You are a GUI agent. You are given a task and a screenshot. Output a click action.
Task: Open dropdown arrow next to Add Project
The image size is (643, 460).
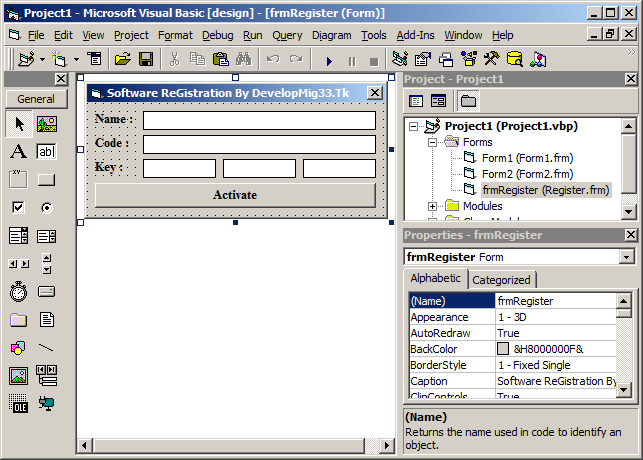point(43,59)
